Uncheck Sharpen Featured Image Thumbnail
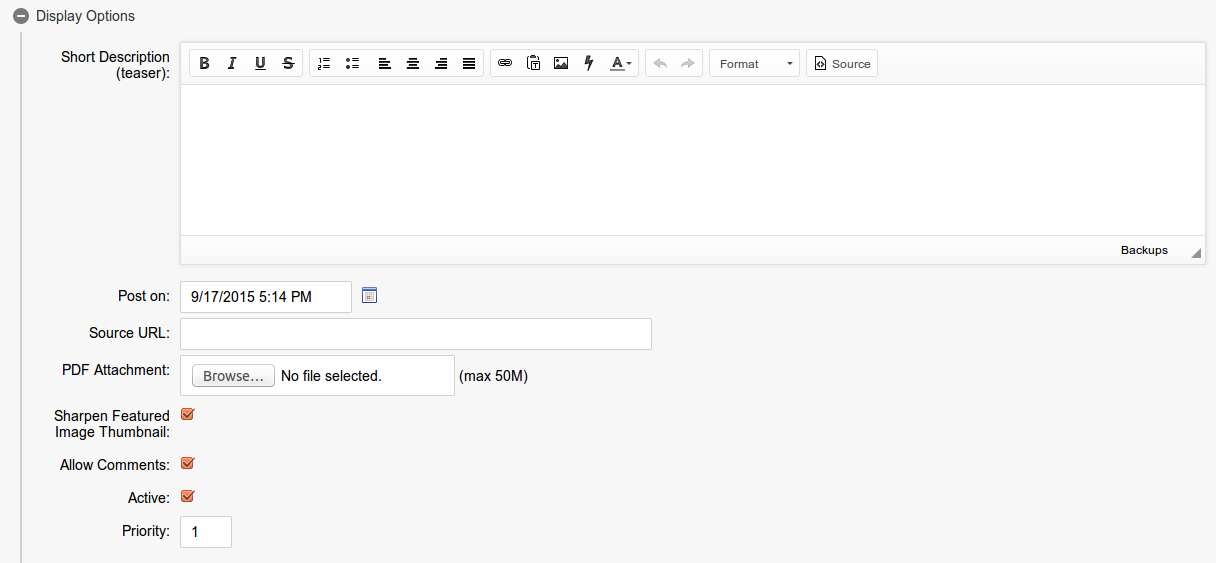 pos(187,414)
